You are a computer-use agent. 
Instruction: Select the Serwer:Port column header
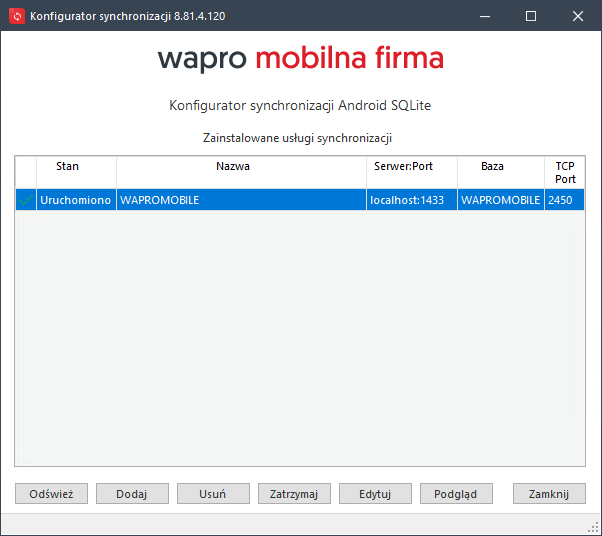click(402, 167)
